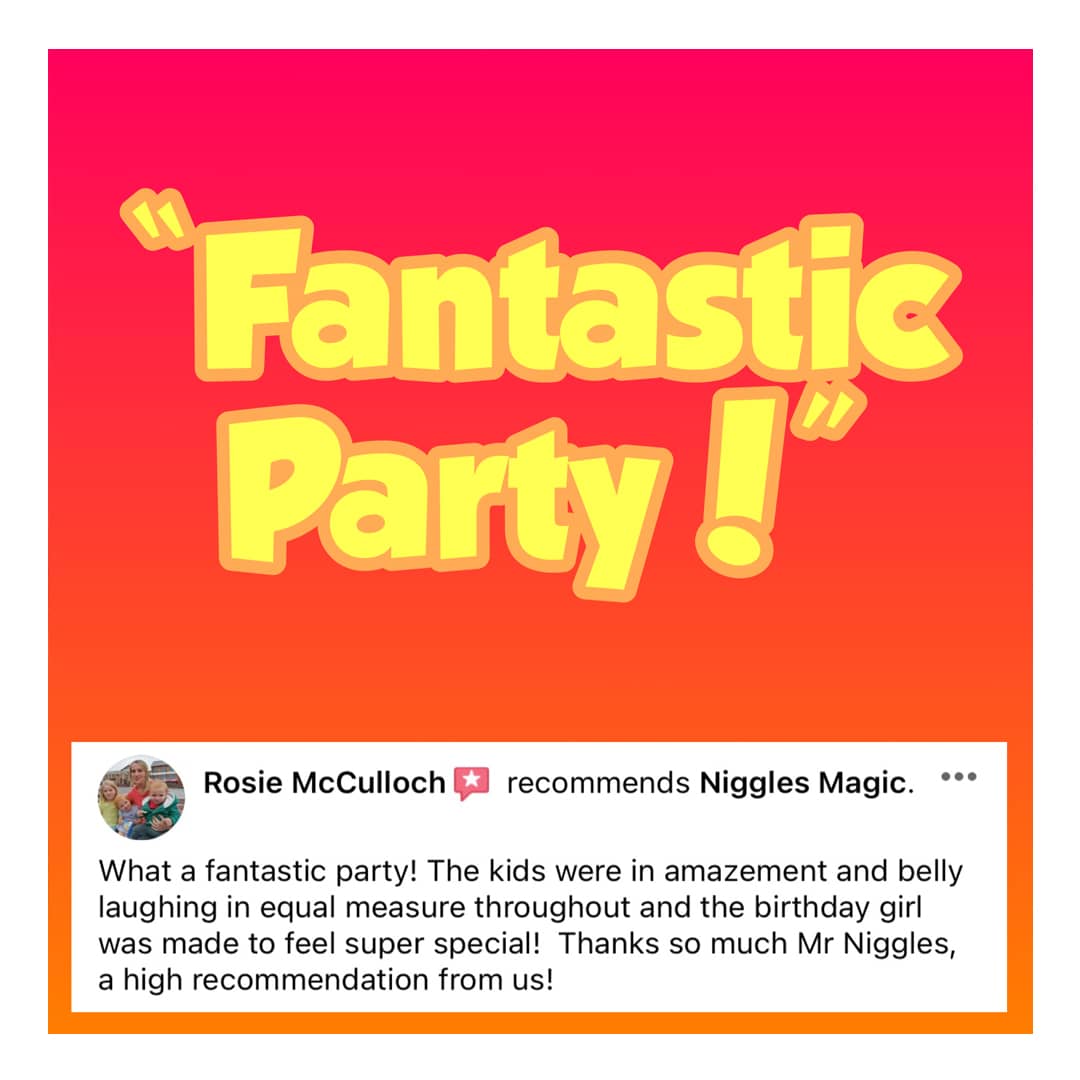Click the pink star recommendation badge
Image resolution: width=1080 pixels, height=1080 pixels.
pos(472,783)
